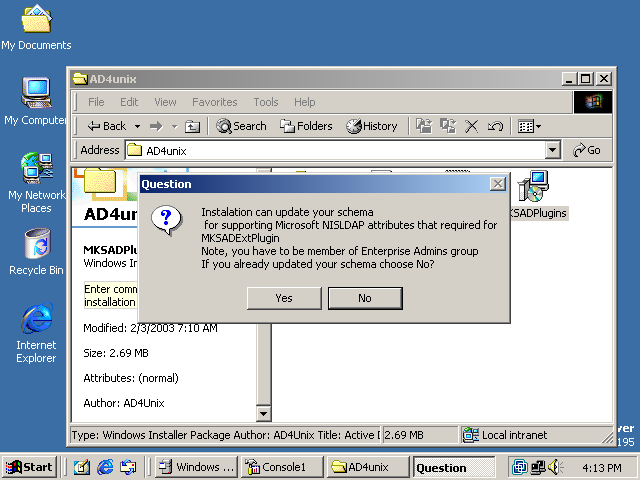Viewport: 640px width, 480px height.
Task: Click the question mark icon in dialog
Action: (166, 220)
